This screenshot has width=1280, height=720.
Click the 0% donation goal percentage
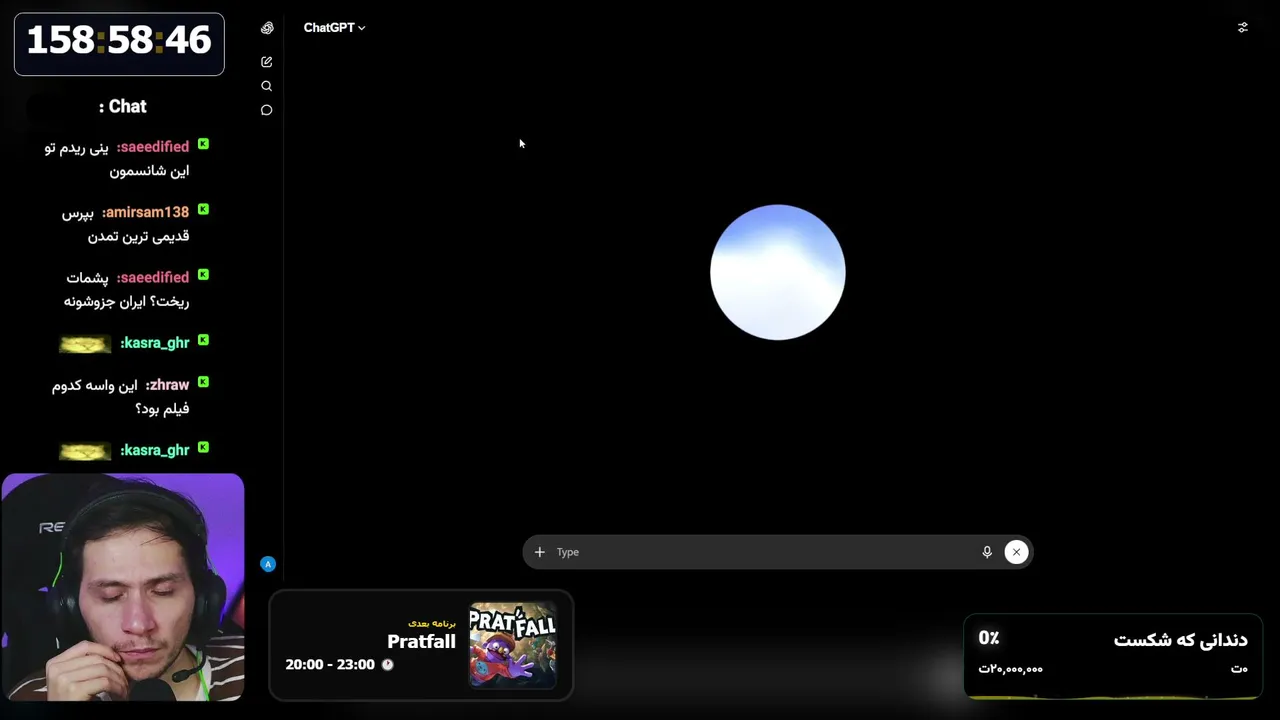click(989, 638)
